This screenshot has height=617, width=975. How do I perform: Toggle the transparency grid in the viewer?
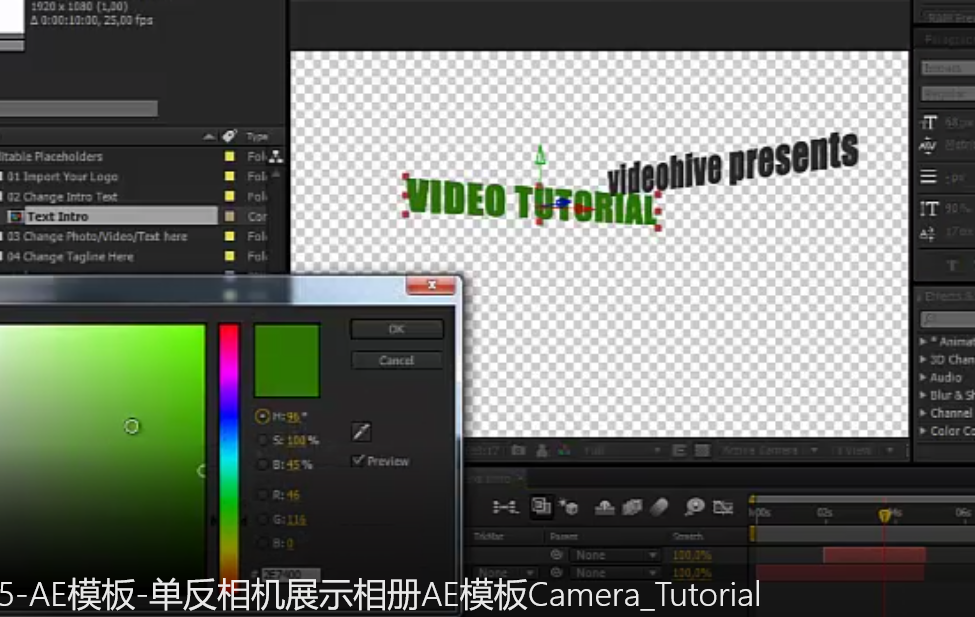coord(702,450)
